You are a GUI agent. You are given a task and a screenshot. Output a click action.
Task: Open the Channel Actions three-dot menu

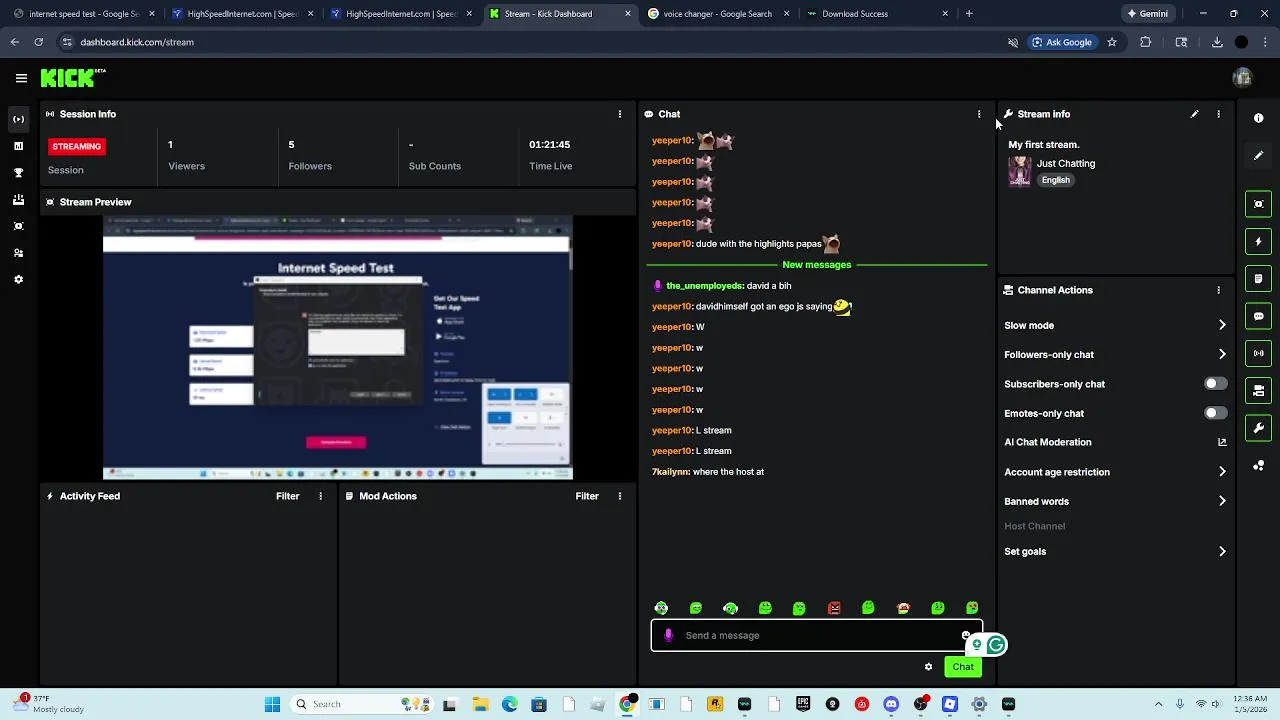(x=1218, y=290)
